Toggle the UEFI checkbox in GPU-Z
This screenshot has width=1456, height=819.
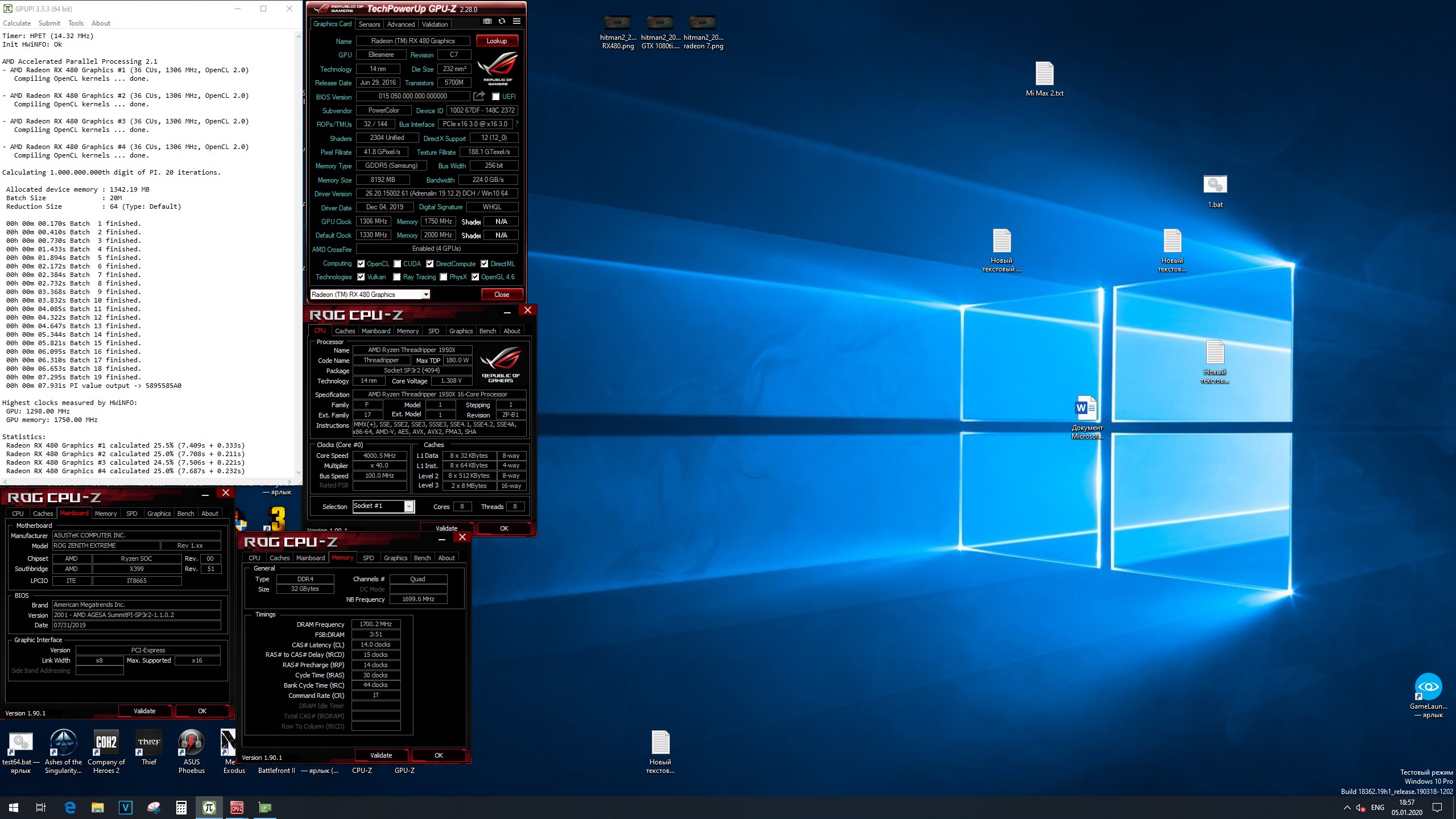pos(495,97)
